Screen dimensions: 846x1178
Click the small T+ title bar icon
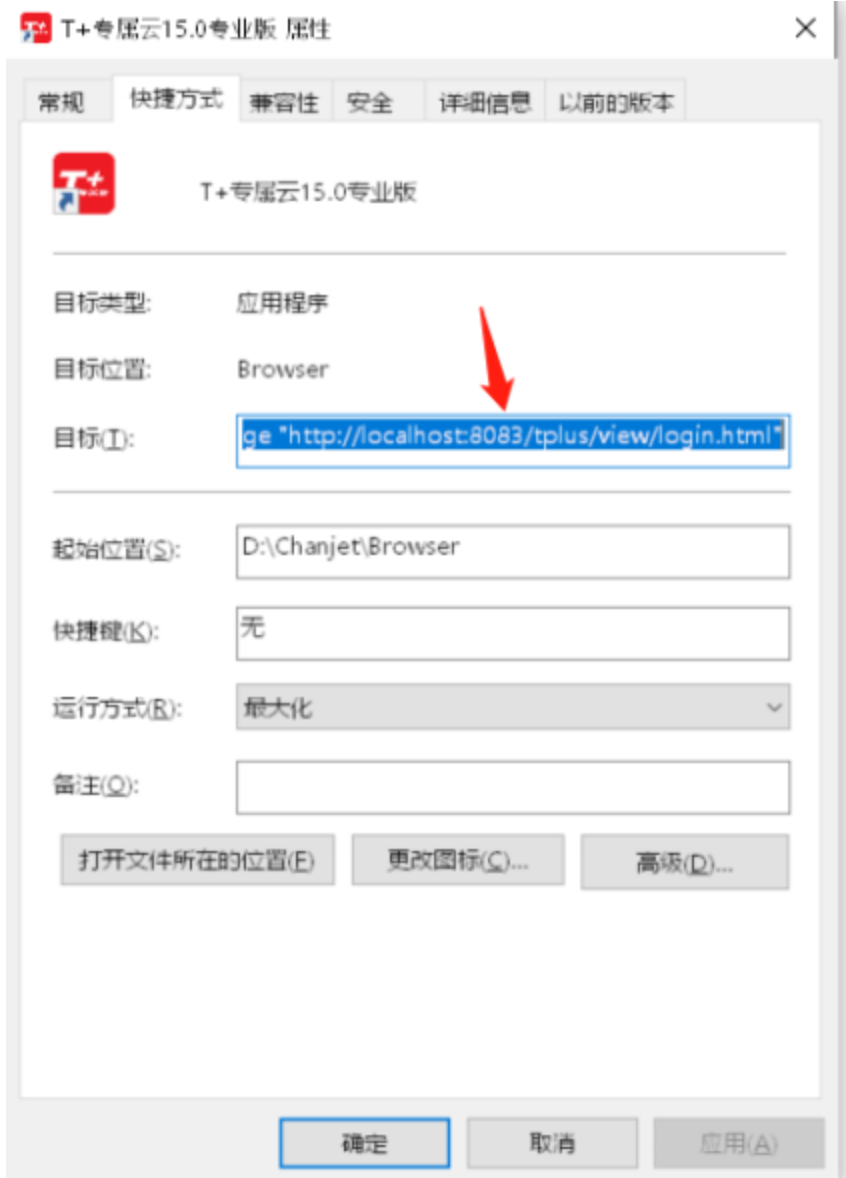tap(35, 29)
